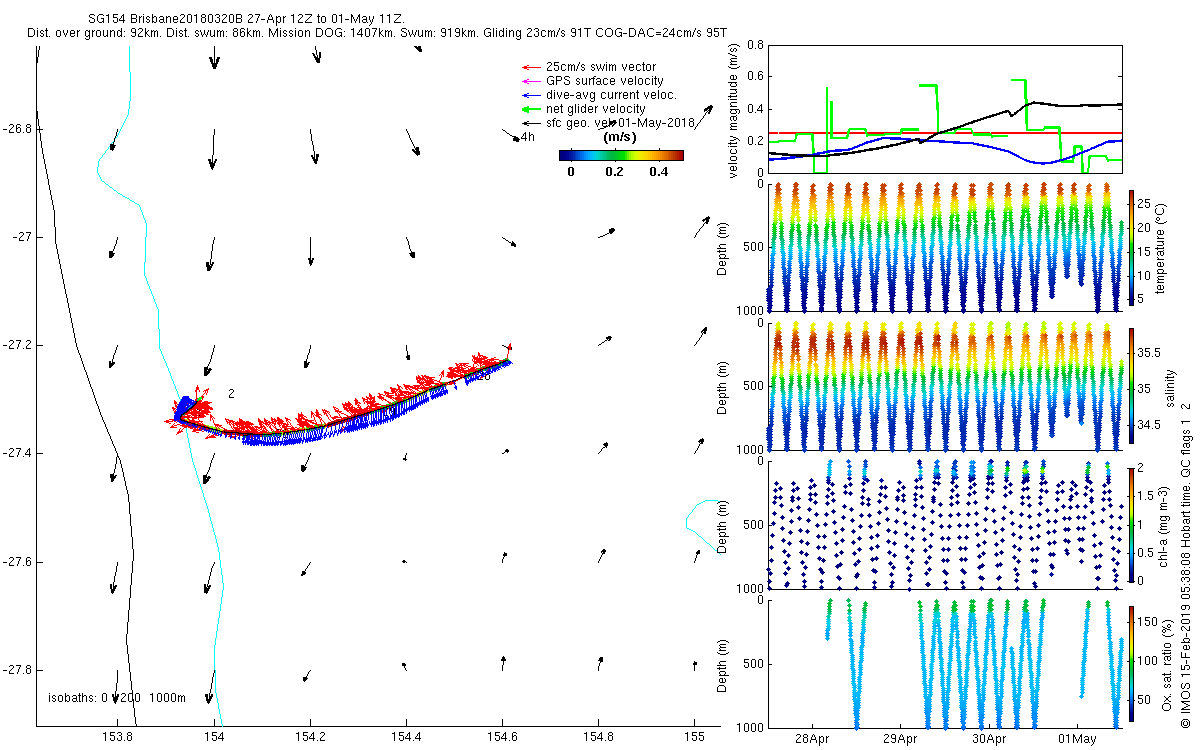
Task: Click the velocity (m/s) horizontal colorbar
Action: point(620,155)
